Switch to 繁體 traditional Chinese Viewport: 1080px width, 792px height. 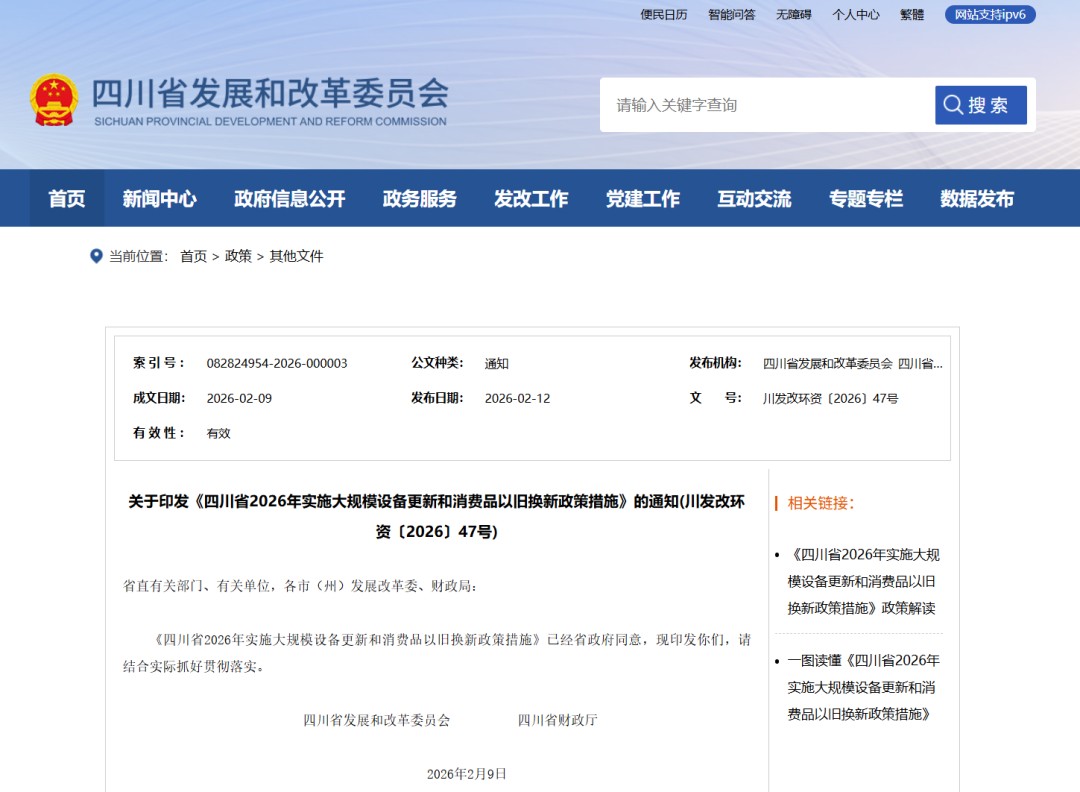[912, 14]
